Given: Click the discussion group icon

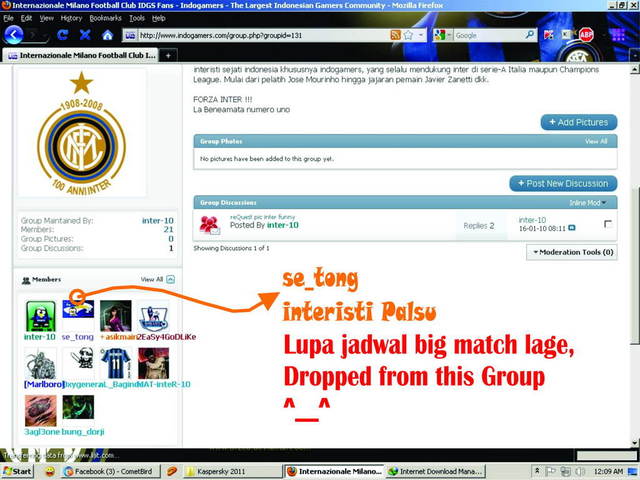Looking at the screenshot, I should (210, 225).
